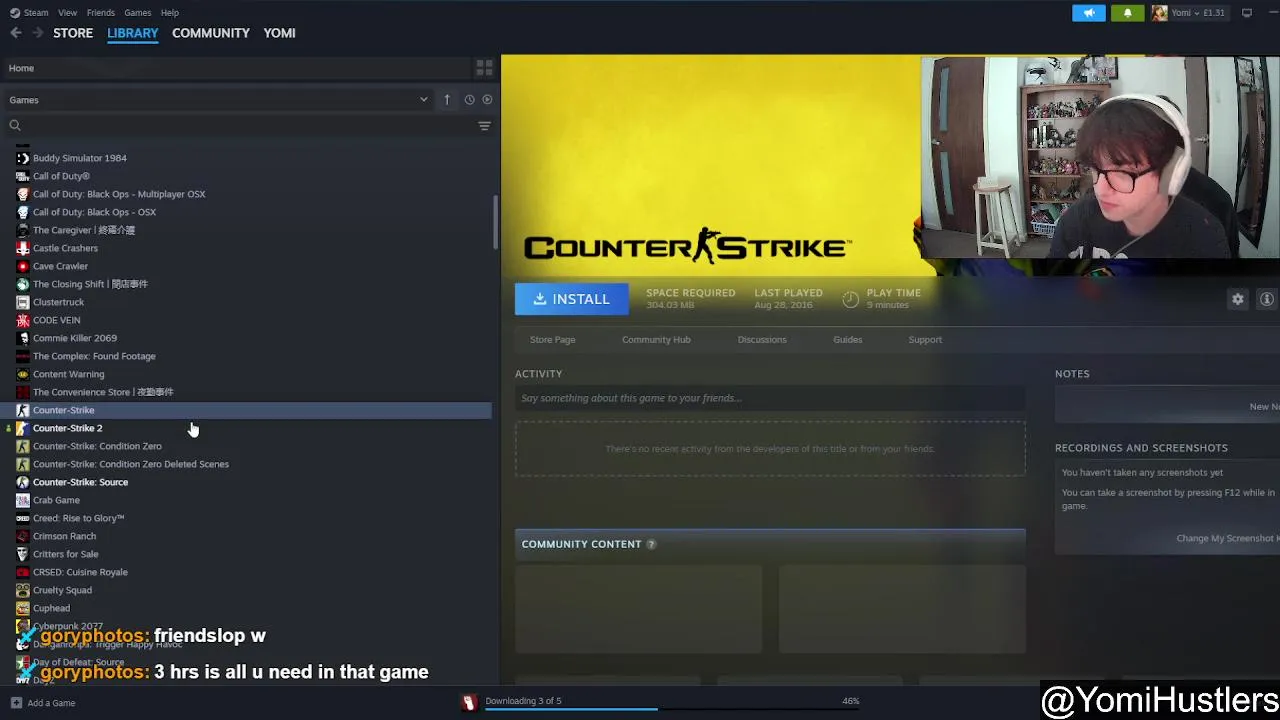Image resolution: width=1280 pixels, height=720 pixels.
Task: Click the Change My Screenshot Key link
Action: click(1227, 539)
